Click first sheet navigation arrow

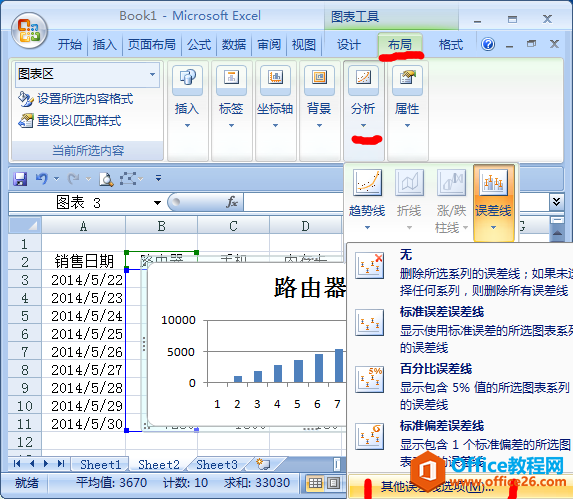[17, 464]
